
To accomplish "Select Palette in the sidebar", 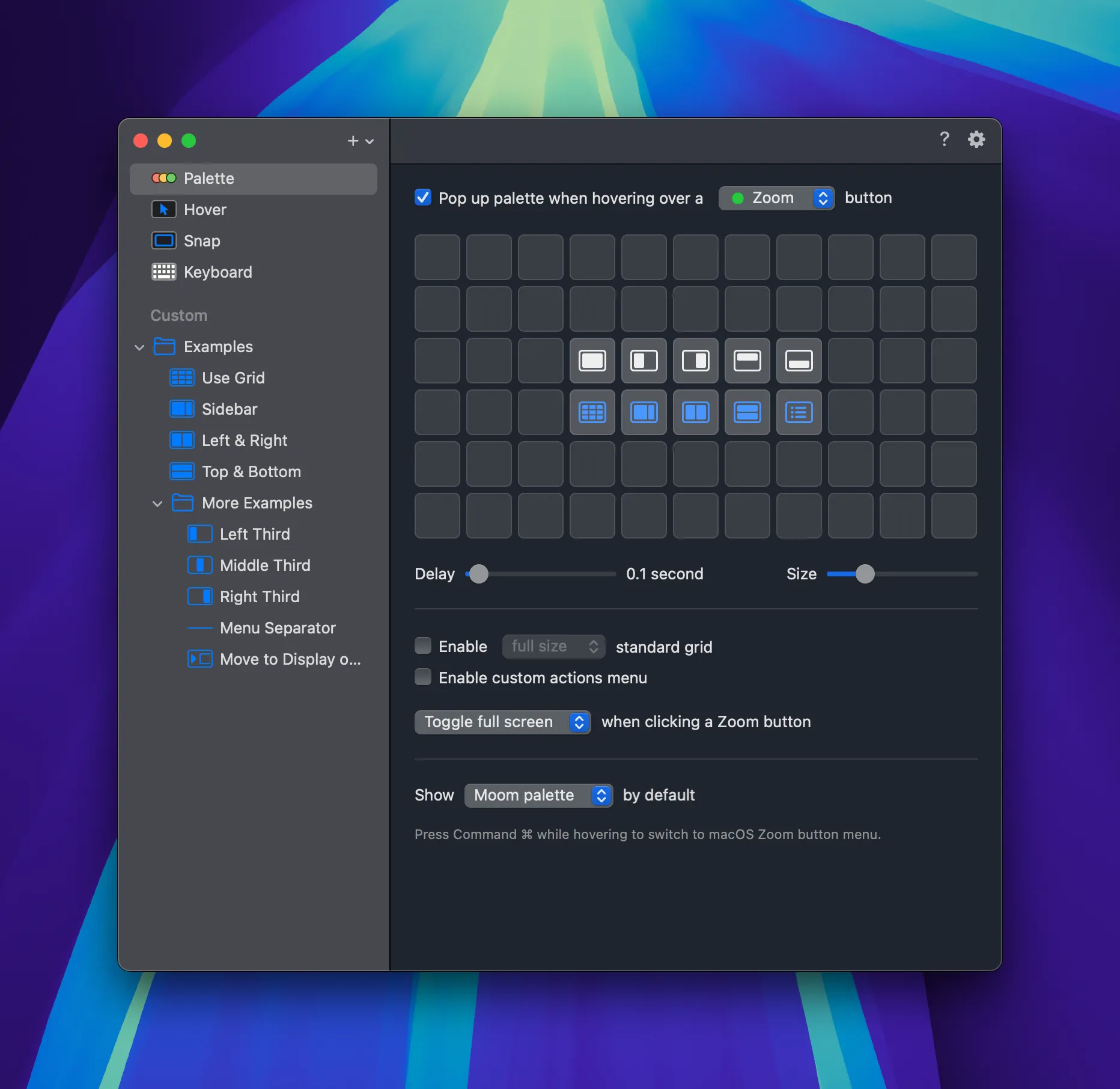I will (254, 178).
